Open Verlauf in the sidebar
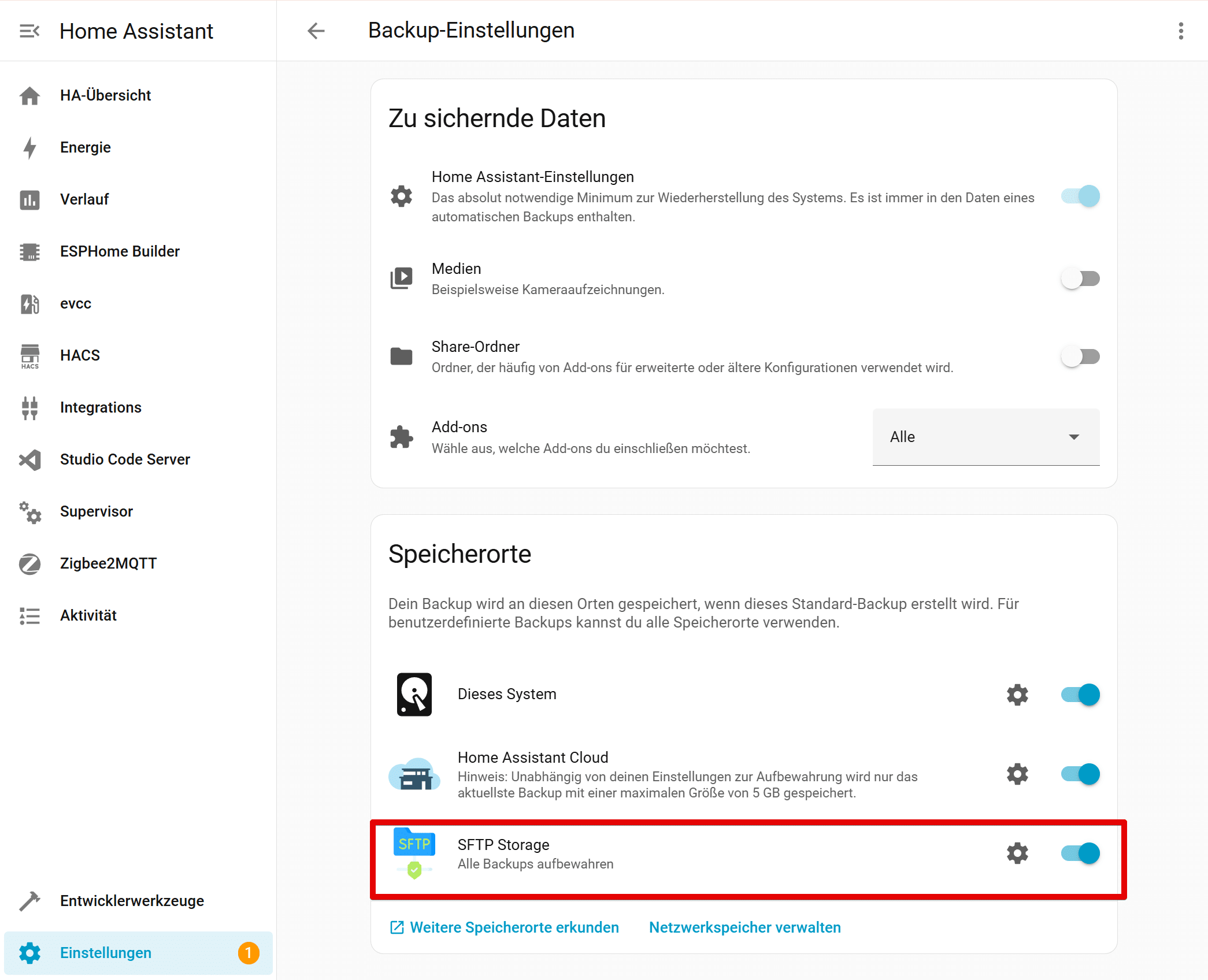The image size is (1208, 980). [x=138, y=199]
